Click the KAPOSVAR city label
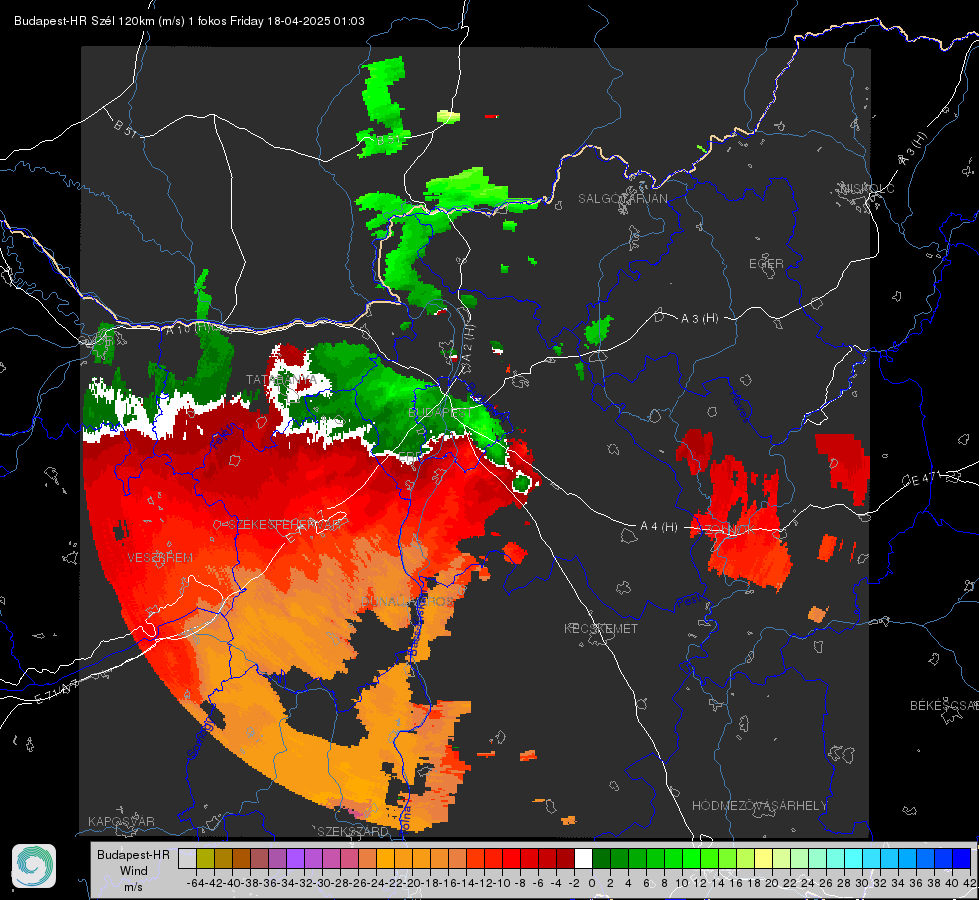This screenshot has width=979, height=900. click(x=121, y=821)
